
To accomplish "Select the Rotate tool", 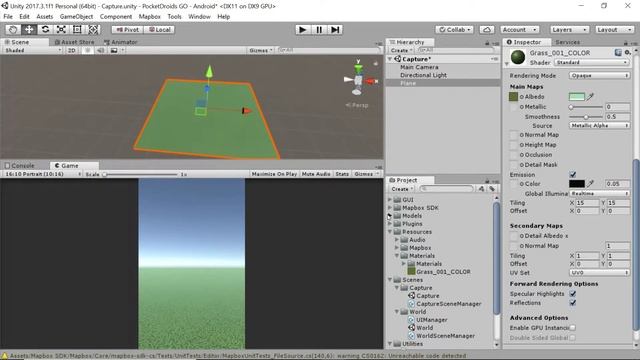I will click(x=45, y=30).
